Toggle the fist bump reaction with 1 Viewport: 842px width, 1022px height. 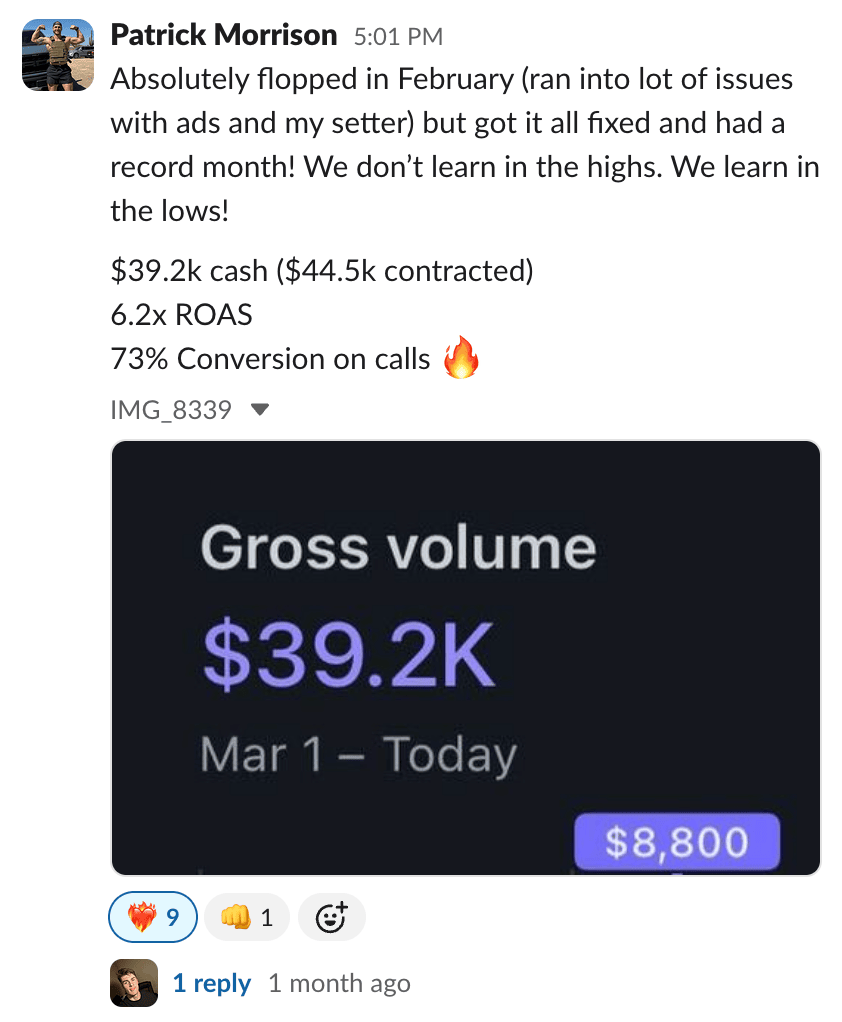point(247,916)
